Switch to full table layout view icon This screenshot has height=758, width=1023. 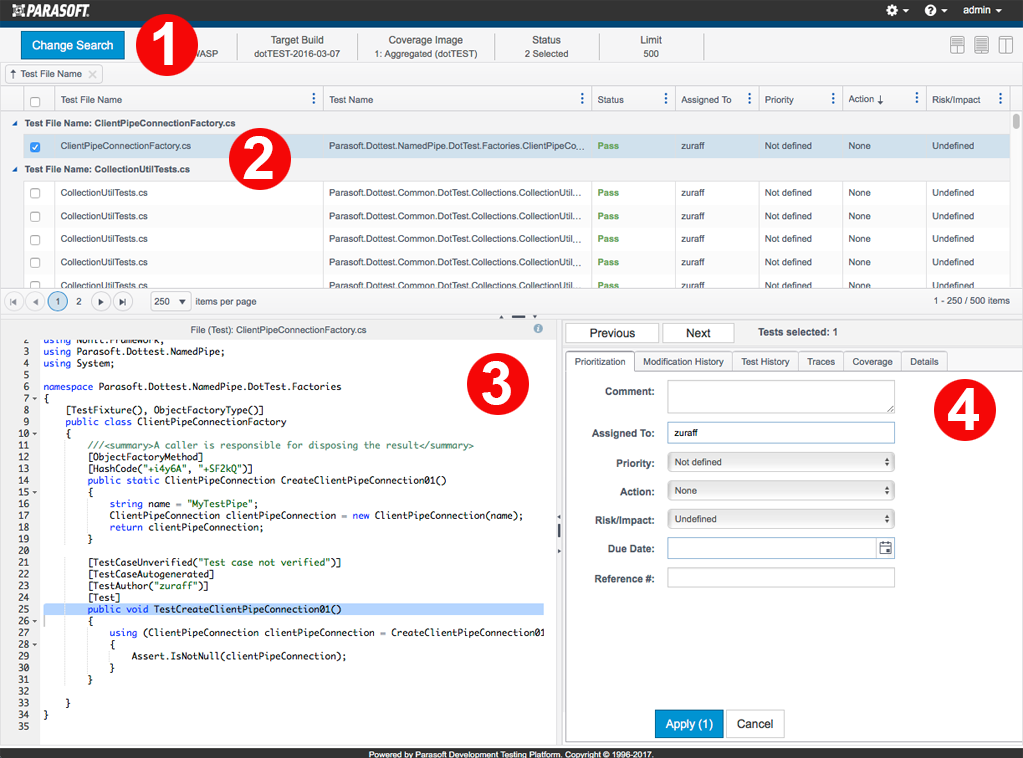(x=981, y=45)
